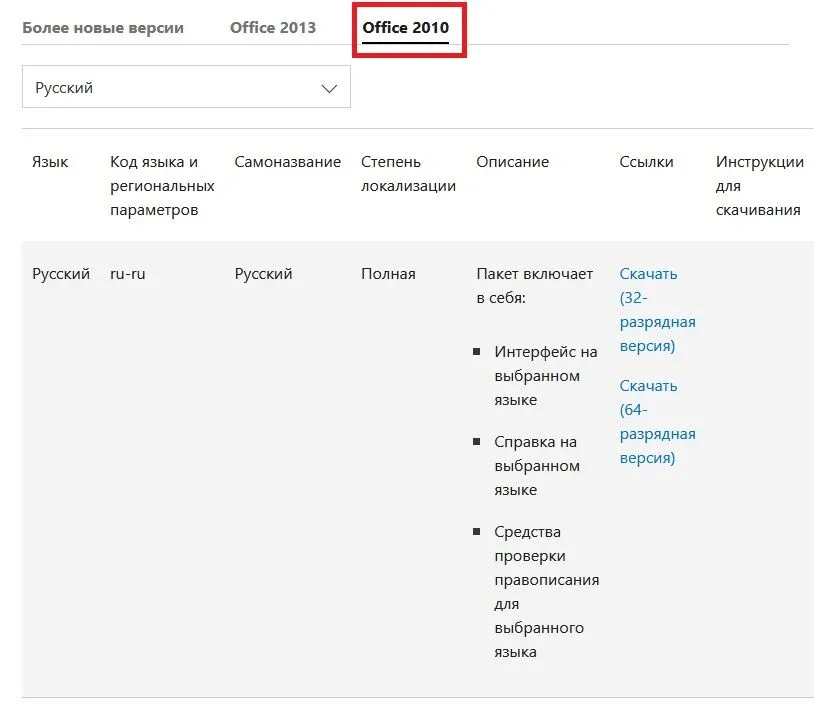814x718 pixels.
Task: Click the Ссылки column header
Action: 646,162
